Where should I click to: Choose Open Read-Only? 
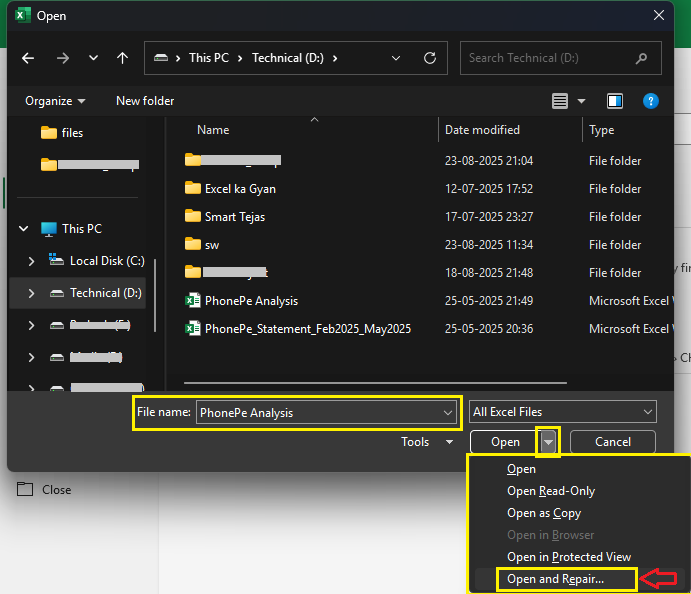(551, 491)
